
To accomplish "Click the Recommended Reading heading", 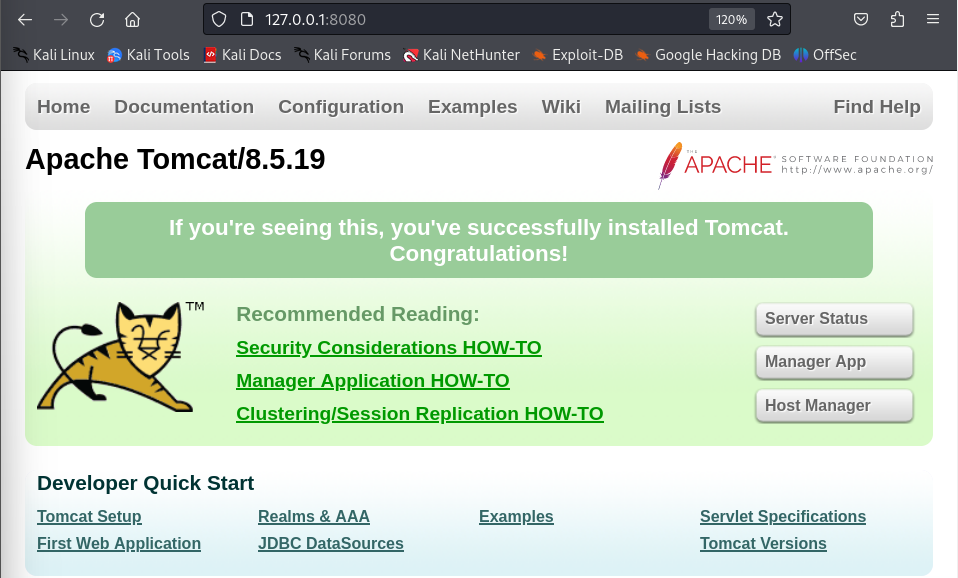I will pyautogui.click(x=357, y=314).
